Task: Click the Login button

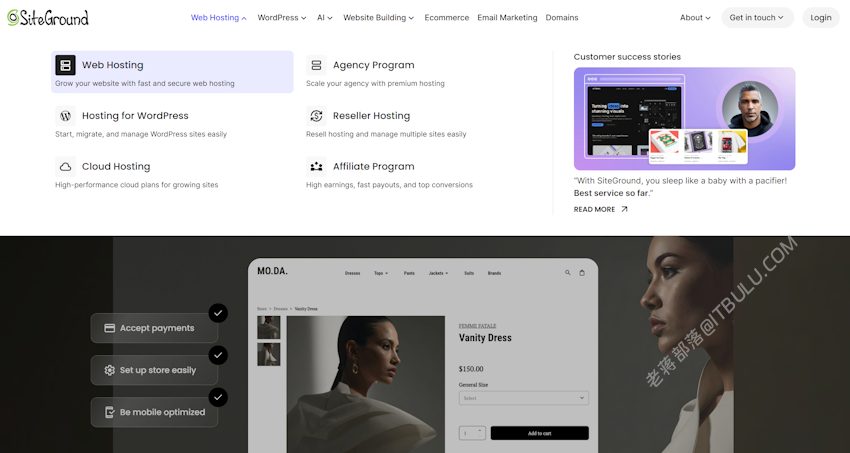Action: point(821,17)
